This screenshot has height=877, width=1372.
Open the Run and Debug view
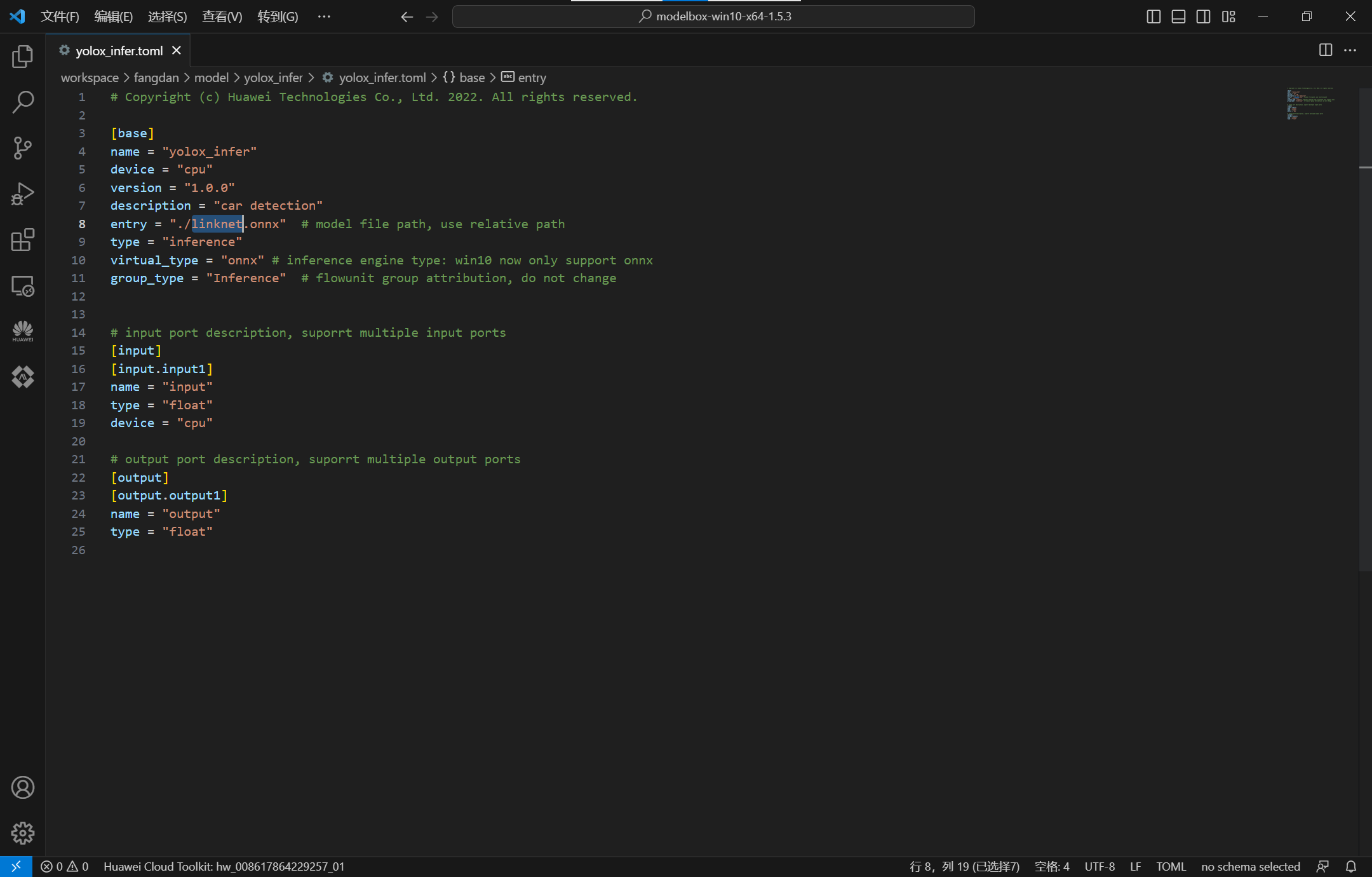click(x=22, y=194)
